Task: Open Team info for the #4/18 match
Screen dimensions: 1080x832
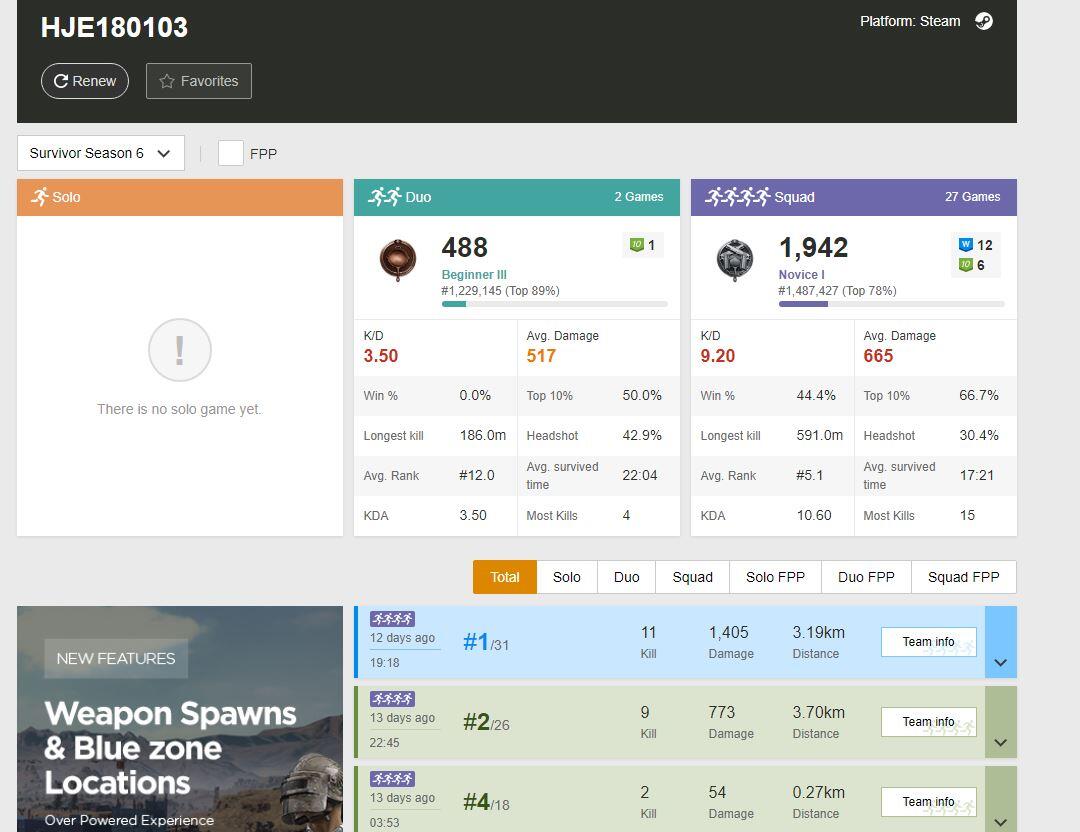Action: [928, 802]
